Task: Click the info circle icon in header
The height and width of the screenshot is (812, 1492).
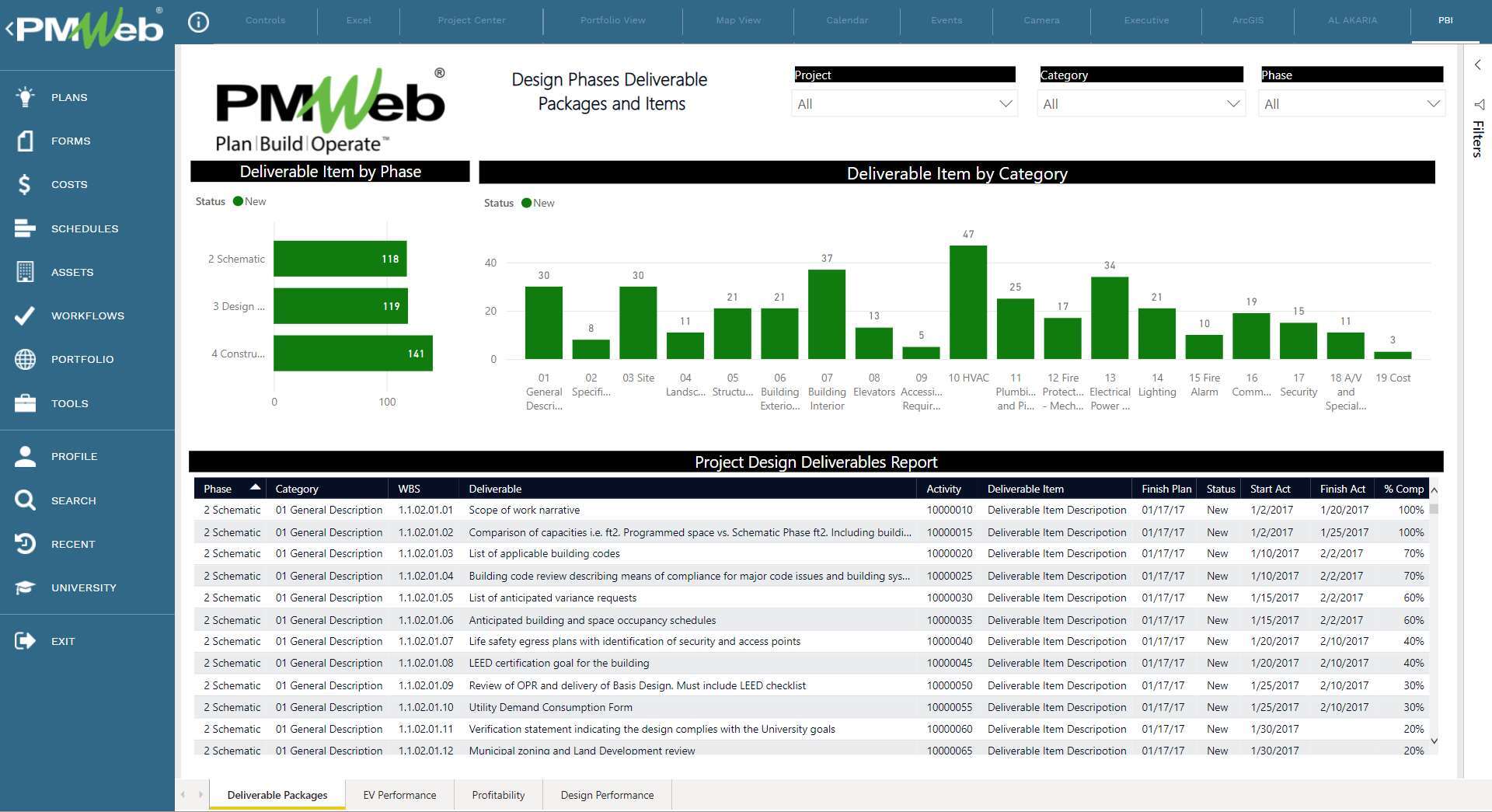Action: 199,22
